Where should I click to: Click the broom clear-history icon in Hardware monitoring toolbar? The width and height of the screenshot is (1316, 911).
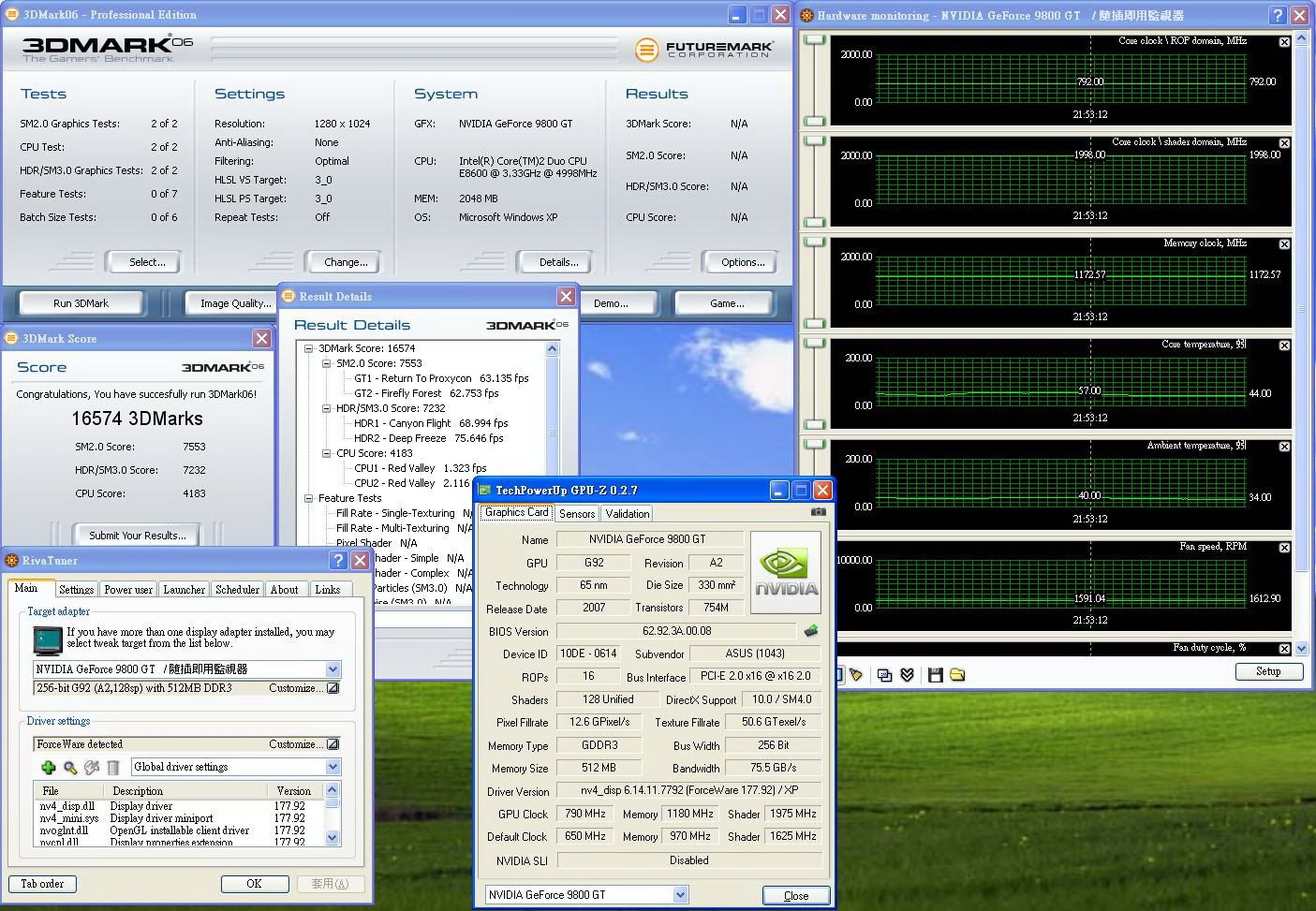coord(856,675)
